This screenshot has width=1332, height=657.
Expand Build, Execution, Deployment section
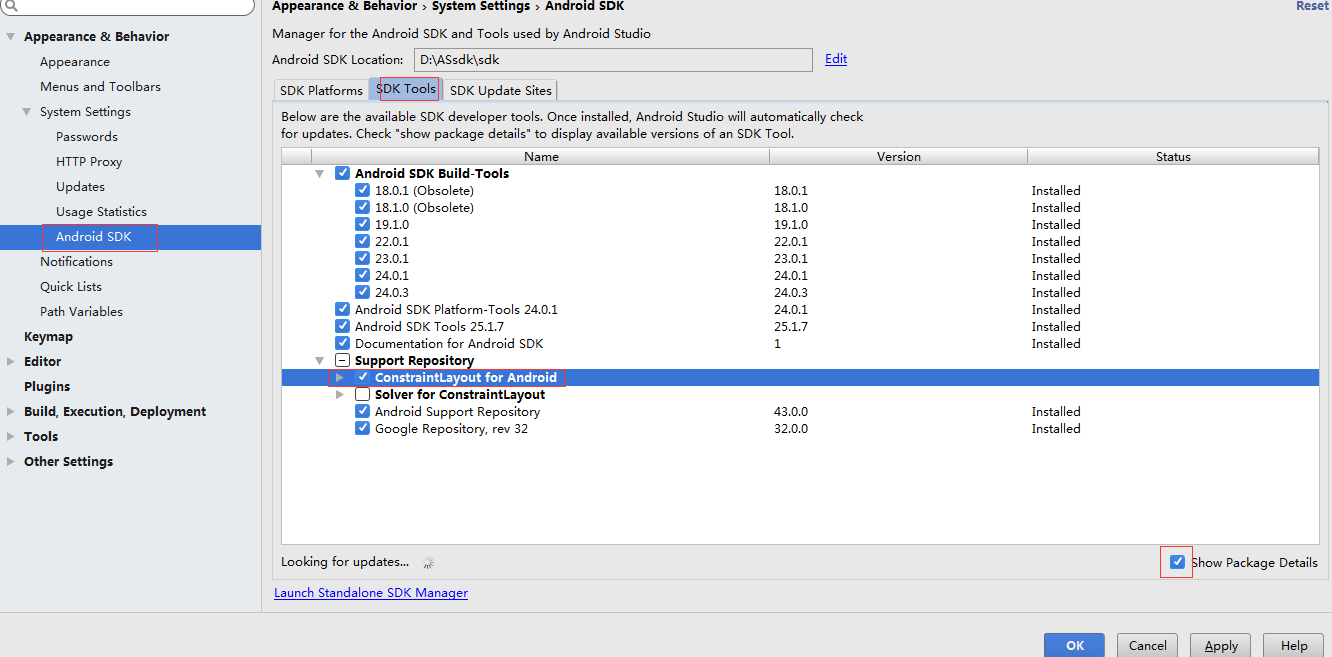(11, 411)
